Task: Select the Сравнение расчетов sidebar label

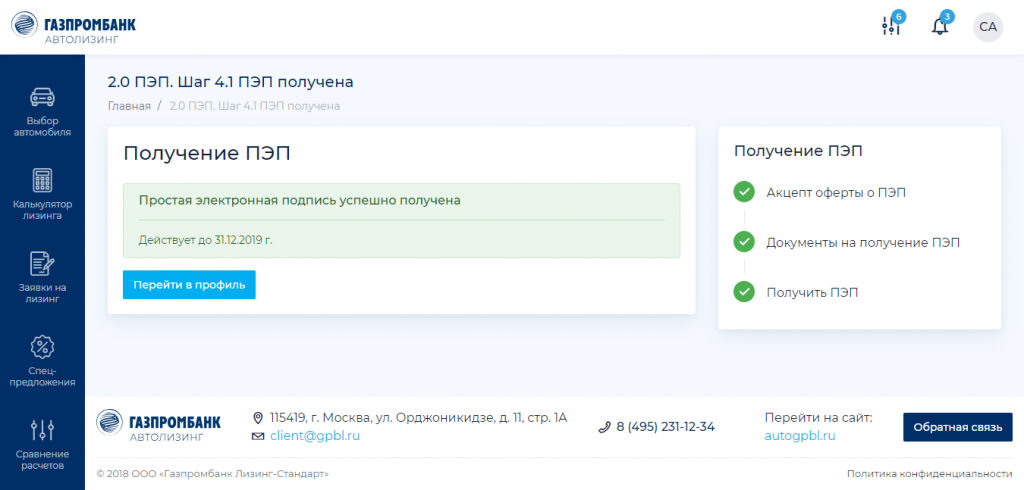Action: [x=42, y=460]
